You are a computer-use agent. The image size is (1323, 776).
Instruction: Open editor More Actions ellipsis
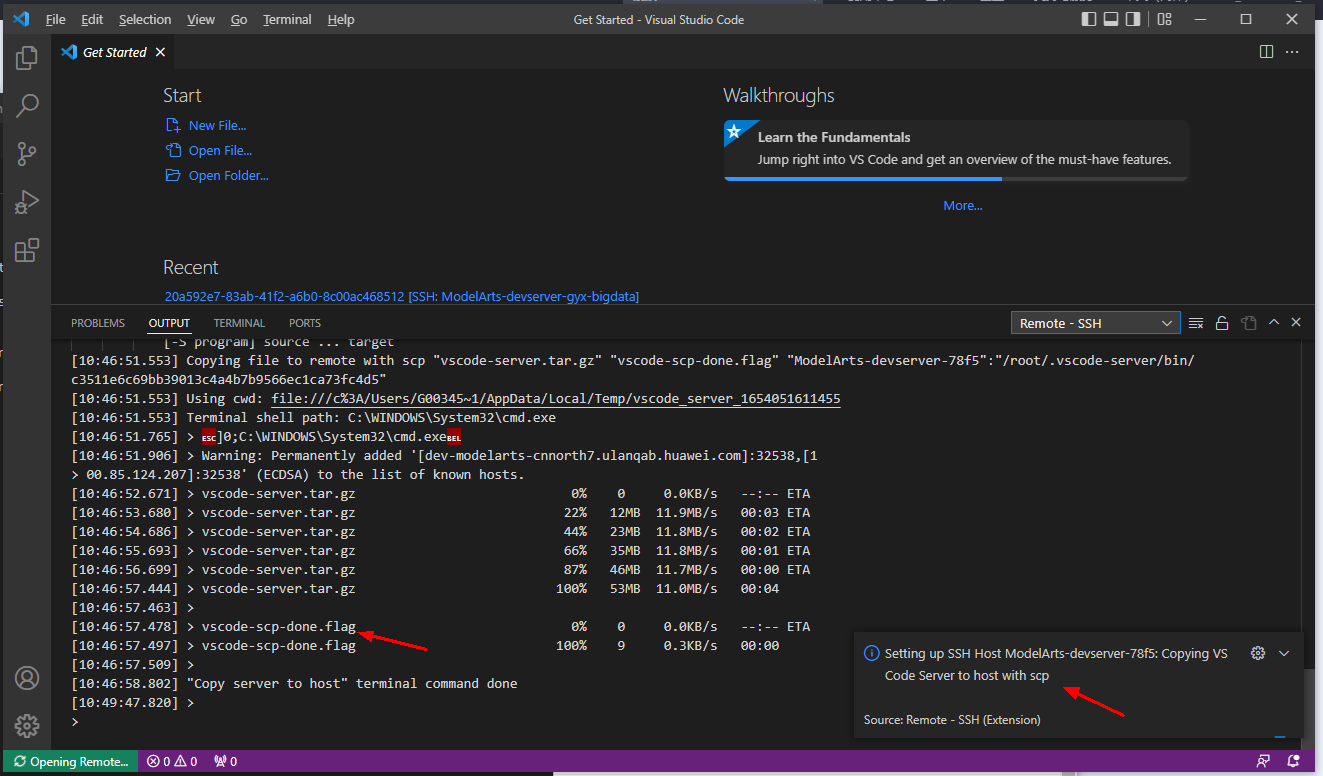point(1293,52)
